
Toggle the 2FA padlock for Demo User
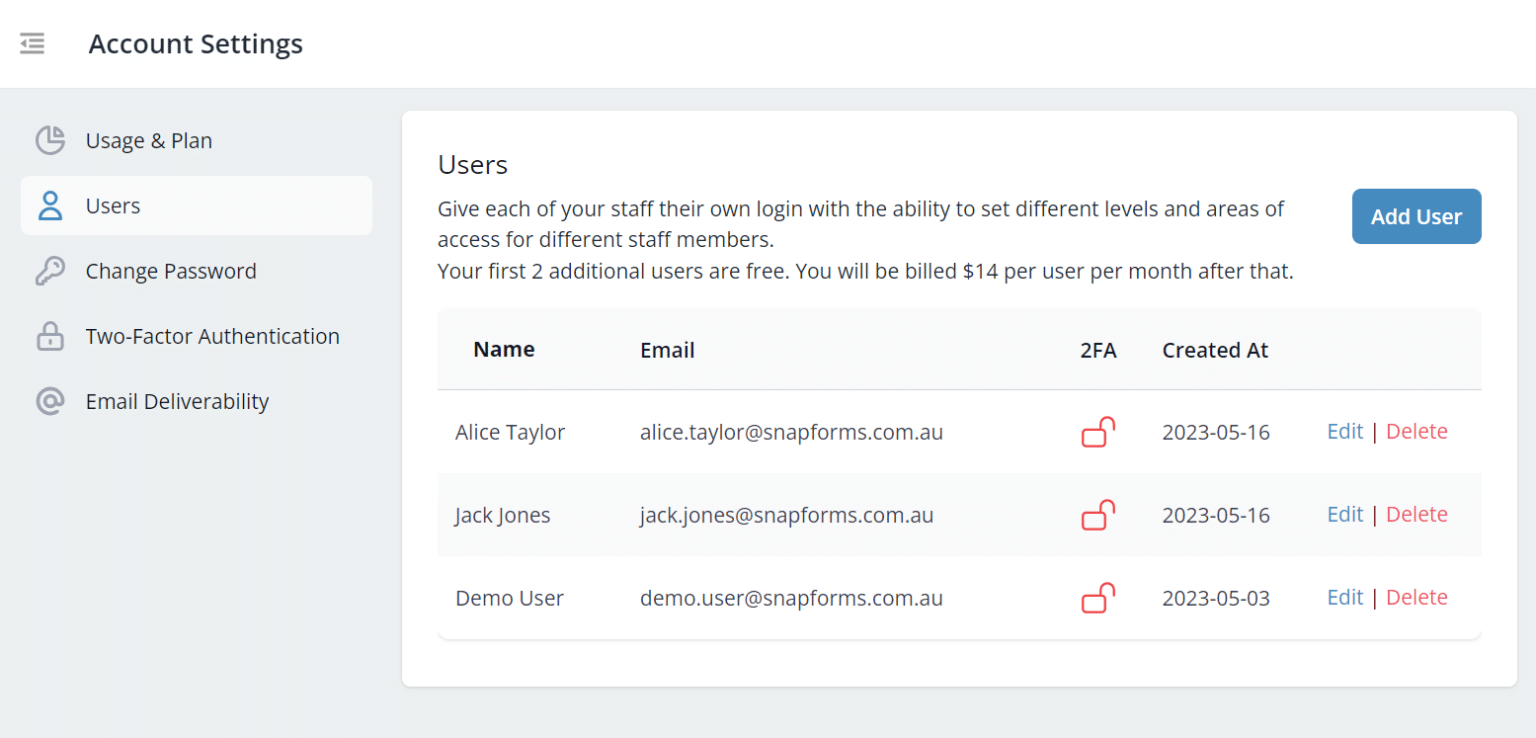coord(1097,597)
